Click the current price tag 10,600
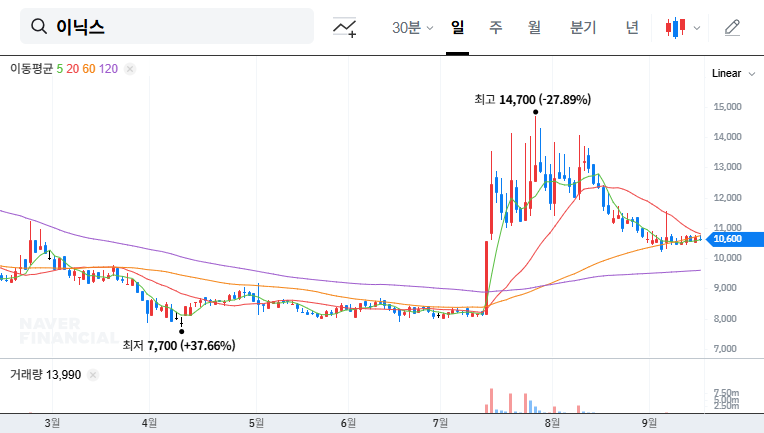 (734, 239)
